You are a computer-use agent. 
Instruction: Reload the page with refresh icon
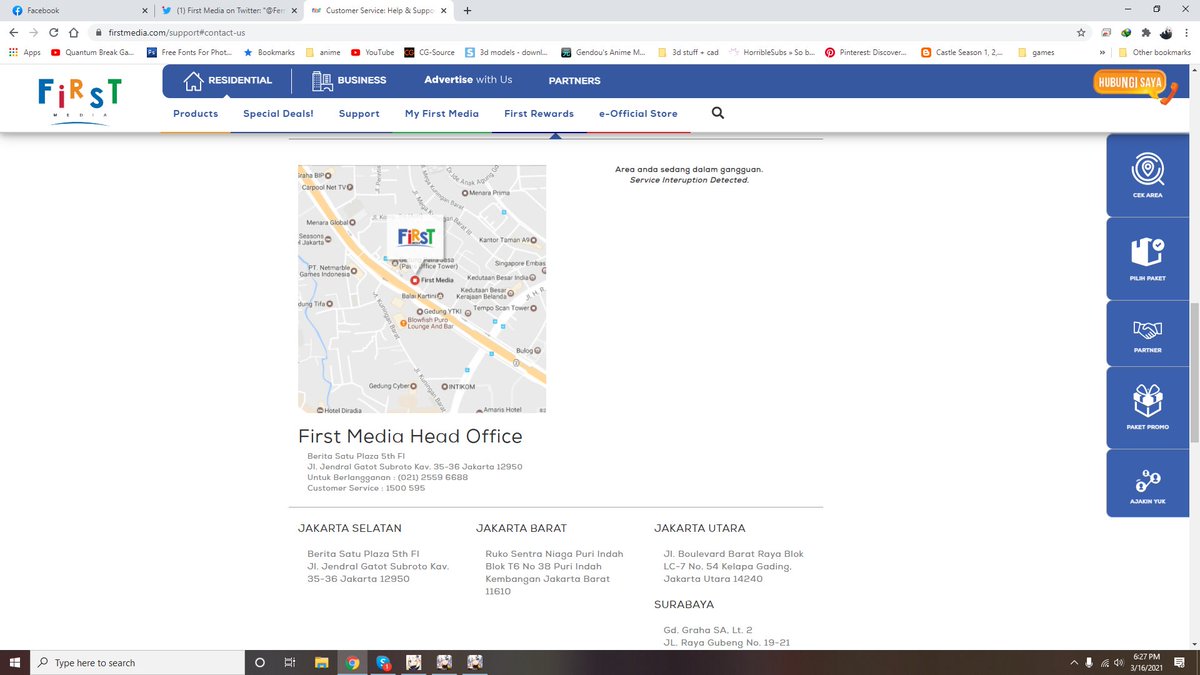[x=54, y=32]
